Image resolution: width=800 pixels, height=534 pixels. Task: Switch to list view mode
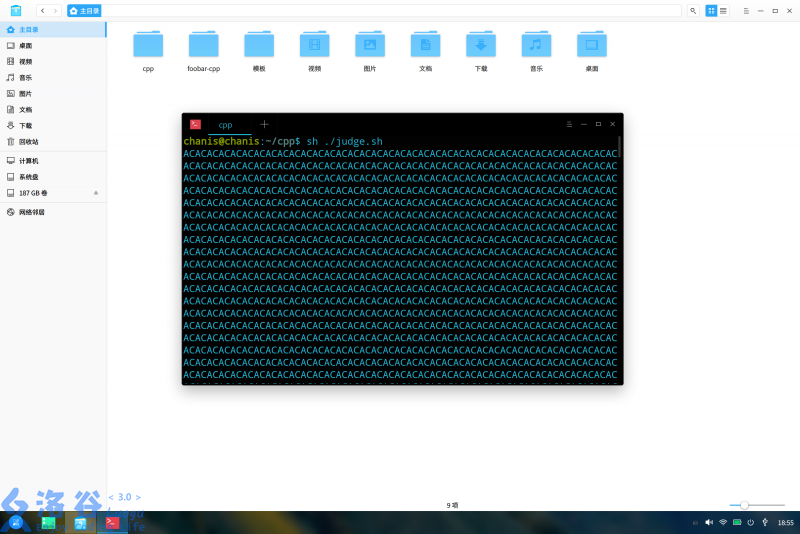723,10
